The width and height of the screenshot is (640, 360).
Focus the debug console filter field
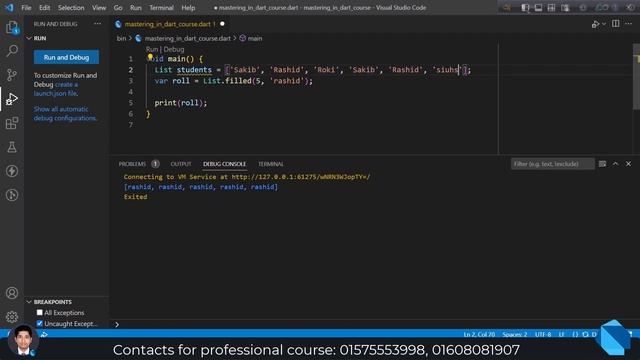pos(552,164)
